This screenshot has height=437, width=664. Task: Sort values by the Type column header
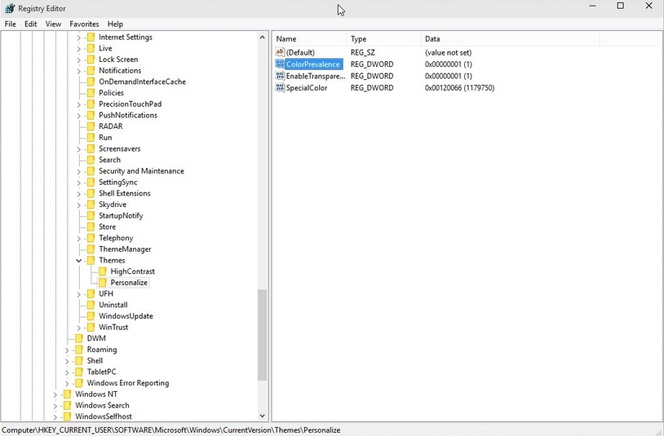click(x=384, y=39)
